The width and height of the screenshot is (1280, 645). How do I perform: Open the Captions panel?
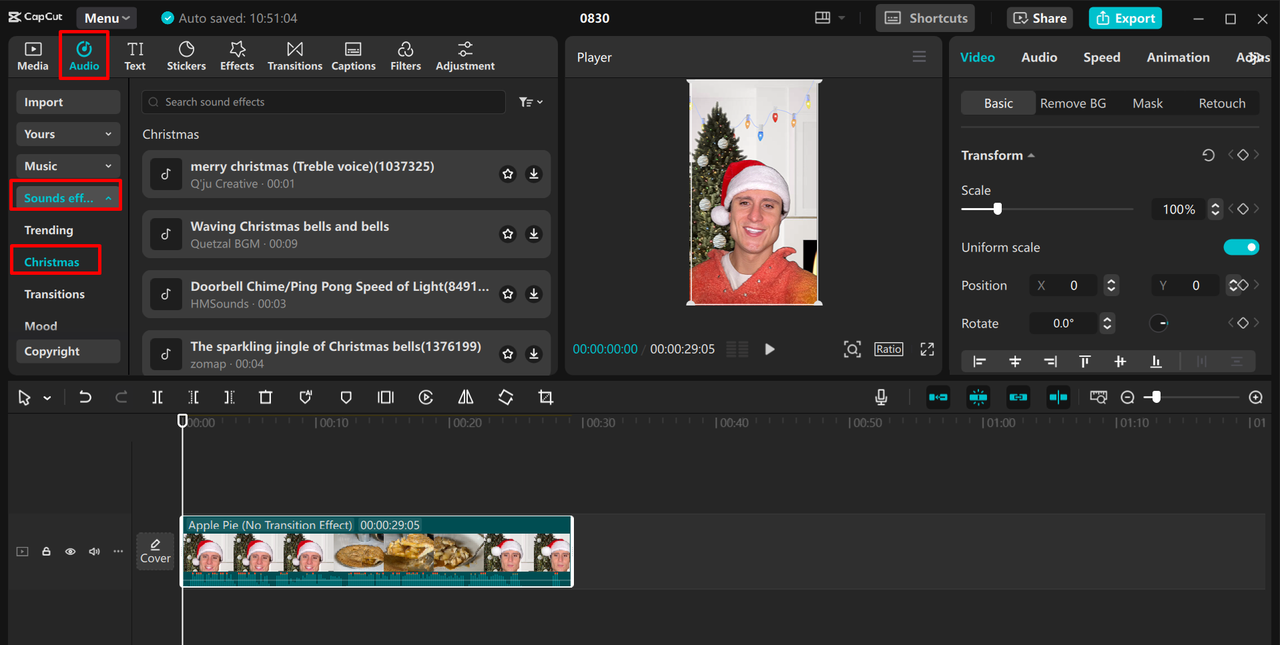(353, 56)
